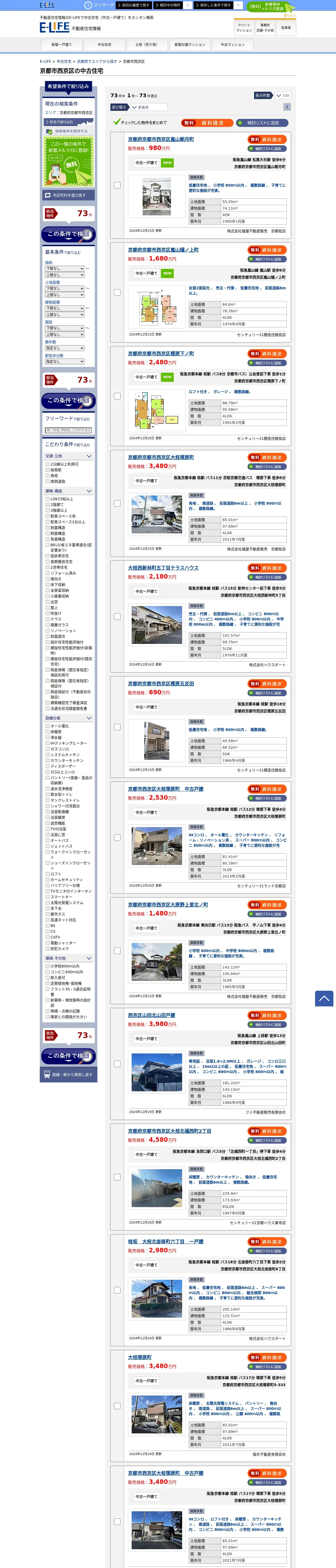Viewport: 336px width, 1568px height.
Task: Open 京都府京都市西京区嵐山朝月町 listing link
Action: pyautogui.click(x=161, y=139)
